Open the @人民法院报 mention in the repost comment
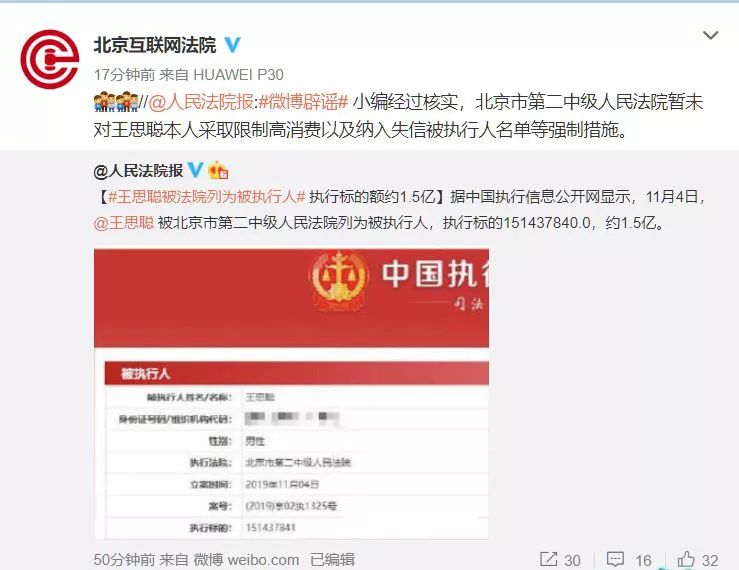Screen dimensions: 739x570 pyautogui.click(x=201, y=102)
